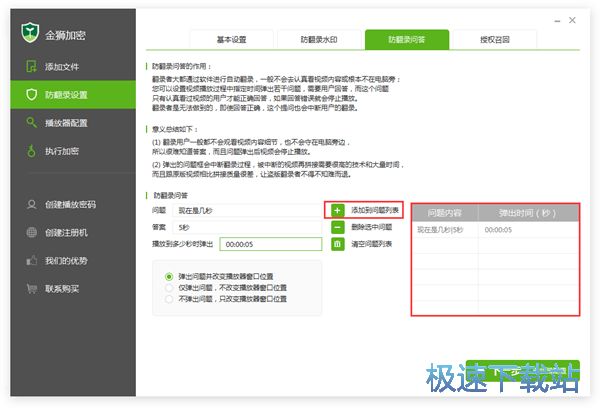Click the 创建播放密码 user icon
The width and height of the screenshot is (600, 408).
31,204
